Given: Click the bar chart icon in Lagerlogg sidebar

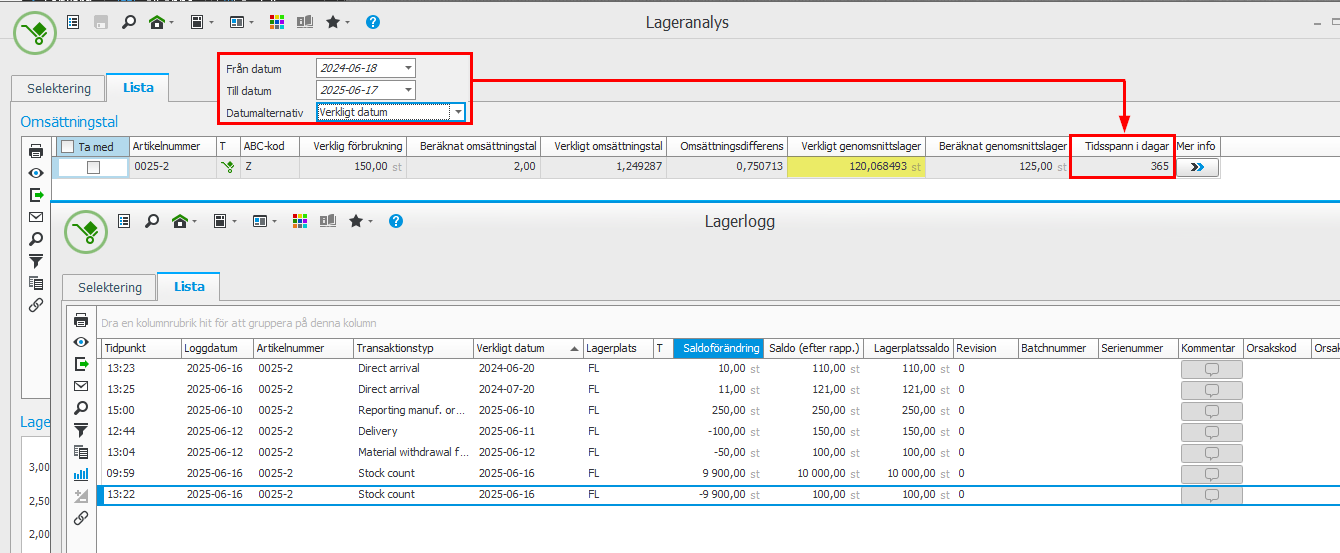Looking at the screenshot, I should coord(82,474).
